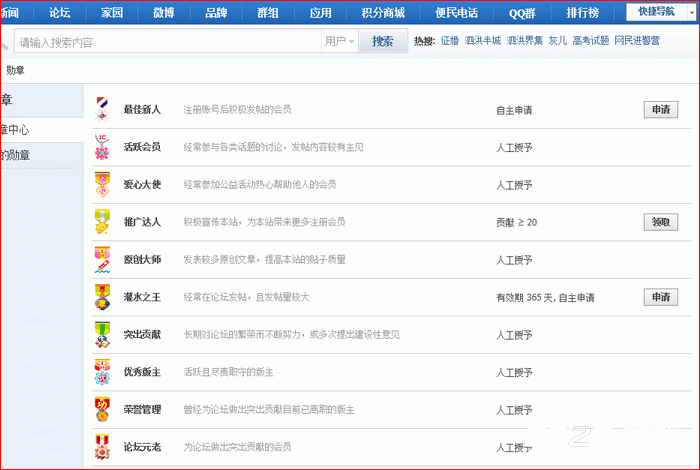
Task: Open the 家园 nav menu item
Action: tap(112, 12)
